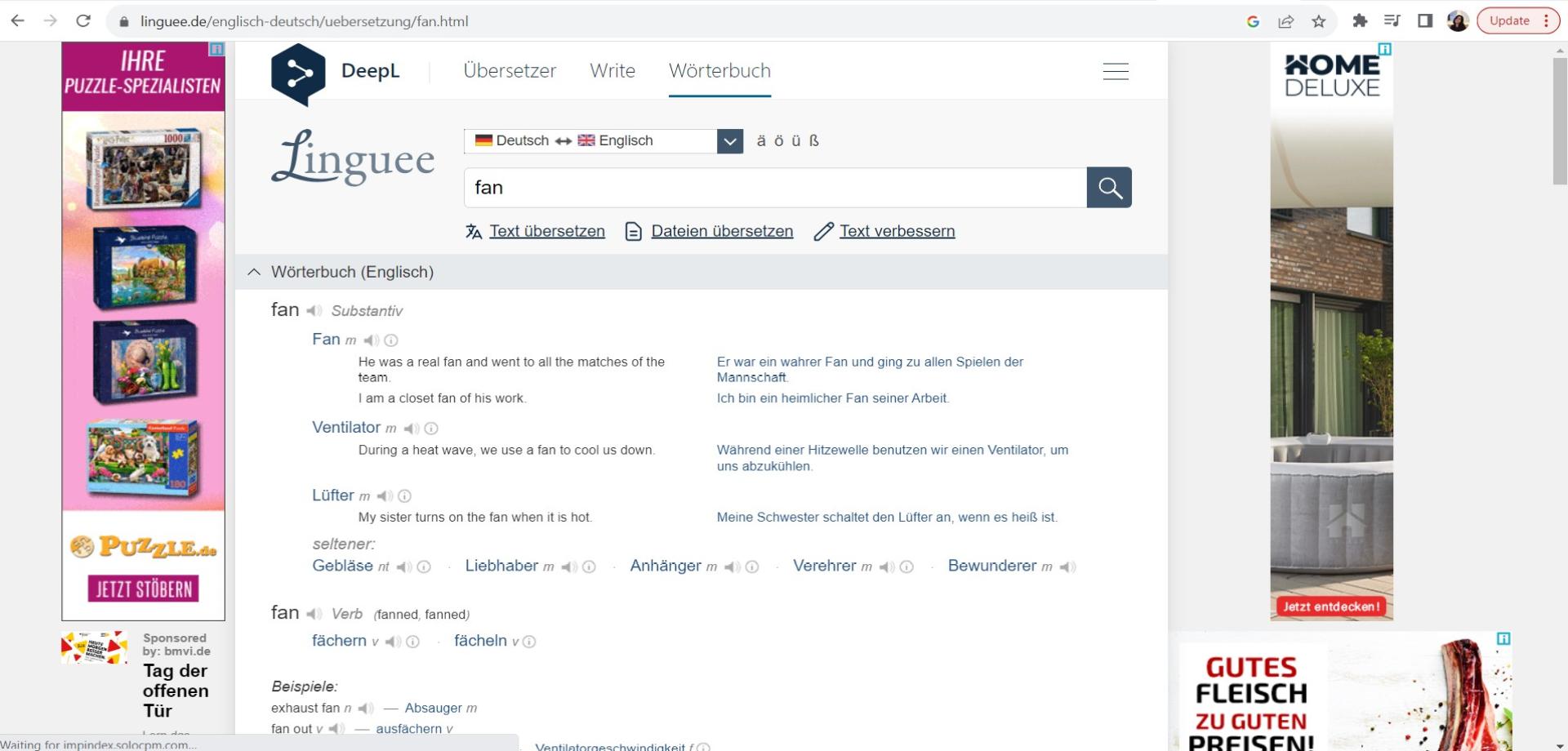Go back to previous page
This screenshot has width=1568, height=751.
18,21
